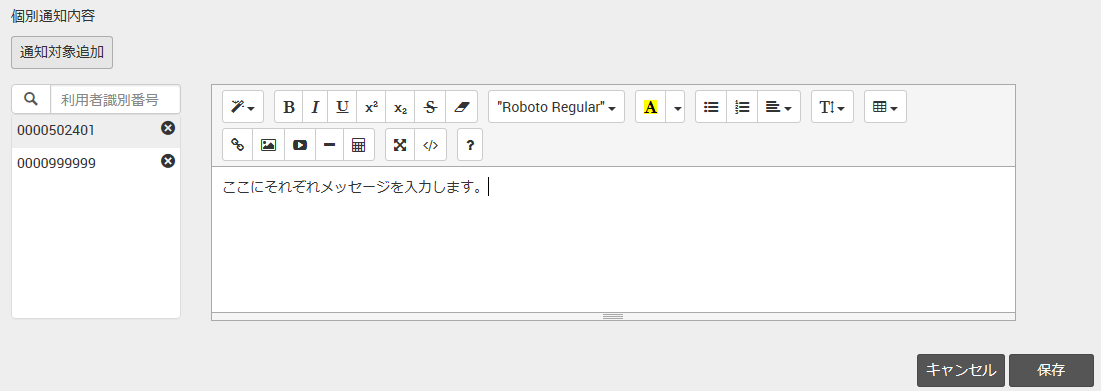Clear formatting with the eraser icon
Screen dimensions: 1101x391
point(461,107)
